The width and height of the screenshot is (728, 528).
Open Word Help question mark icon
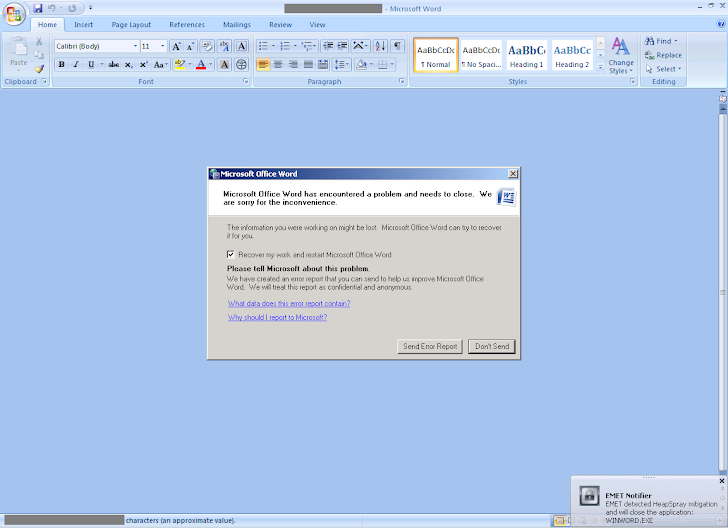pos(721,24)
